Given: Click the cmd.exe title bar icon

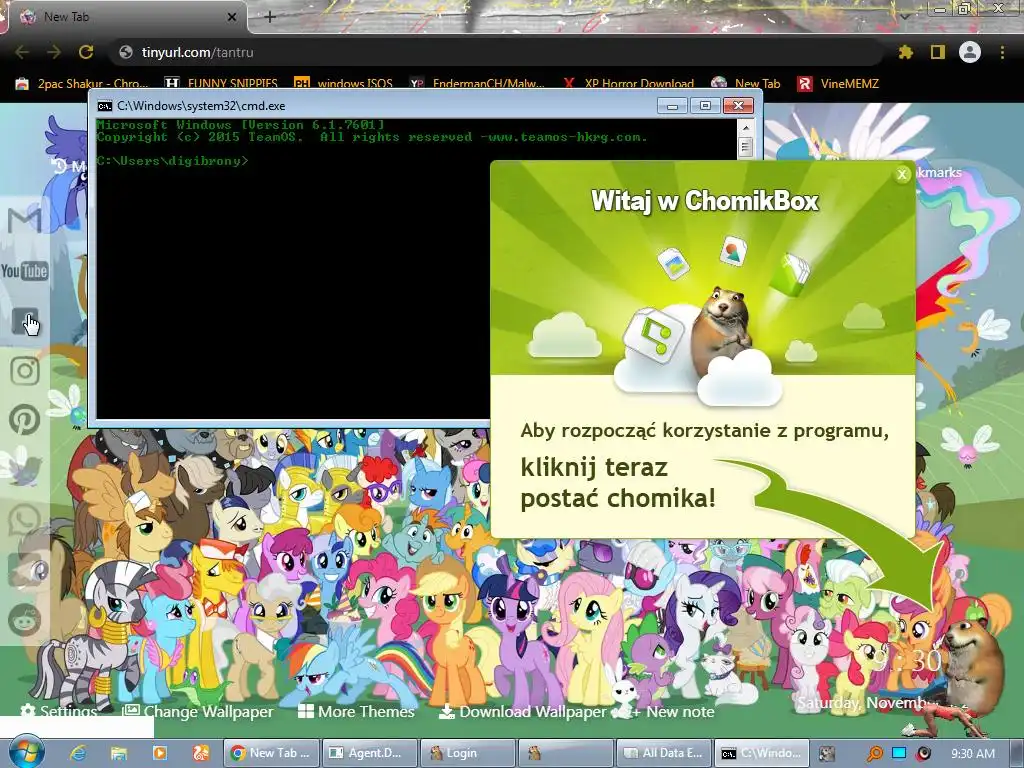Looking at the screenshot, I should pyautogui.click(x=104, y=106).
